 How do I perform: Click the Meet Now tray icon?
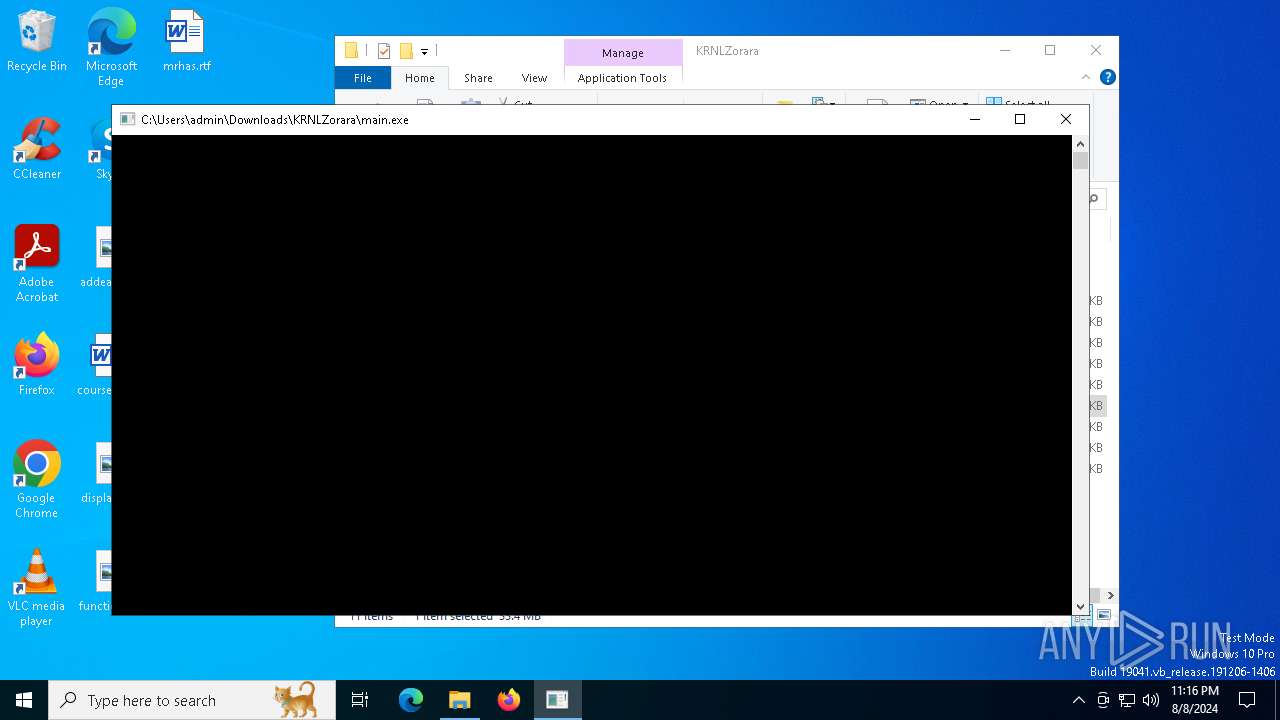tap(1103, 700)
